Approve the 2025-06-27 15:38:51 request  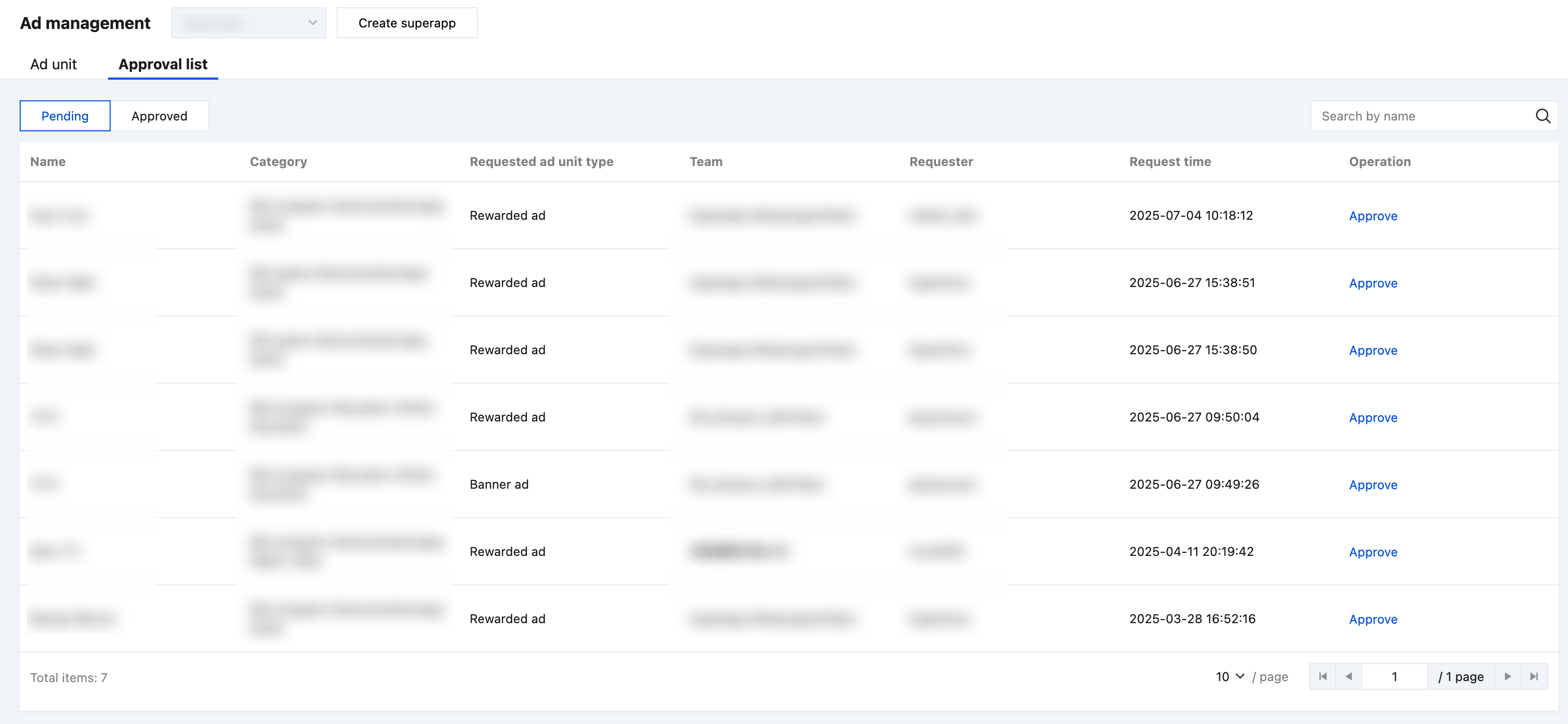1373,283
